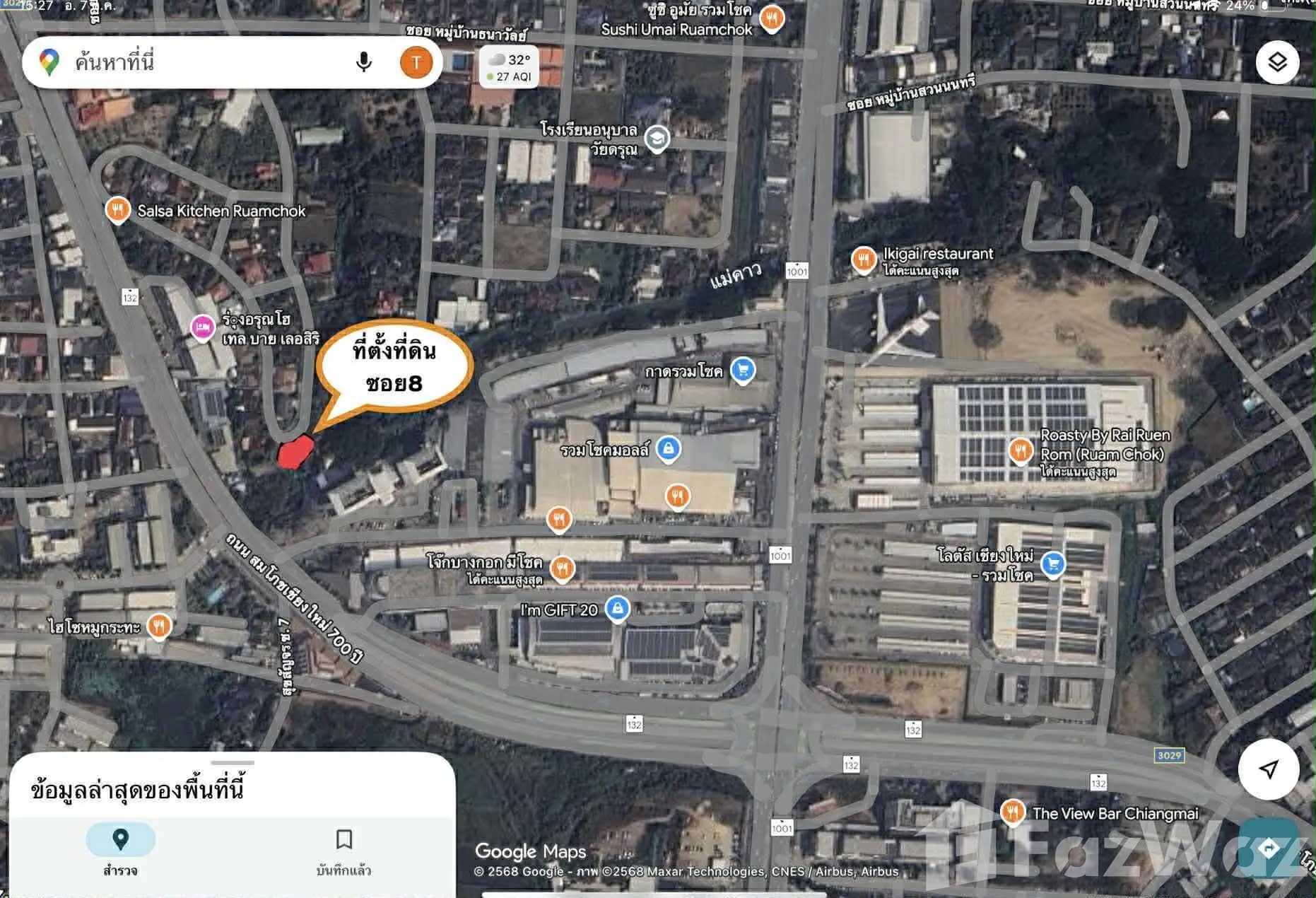The image size is (1316, 898).
Task: Tap the red highlighted land plot
Action: [x=295, y=452]
